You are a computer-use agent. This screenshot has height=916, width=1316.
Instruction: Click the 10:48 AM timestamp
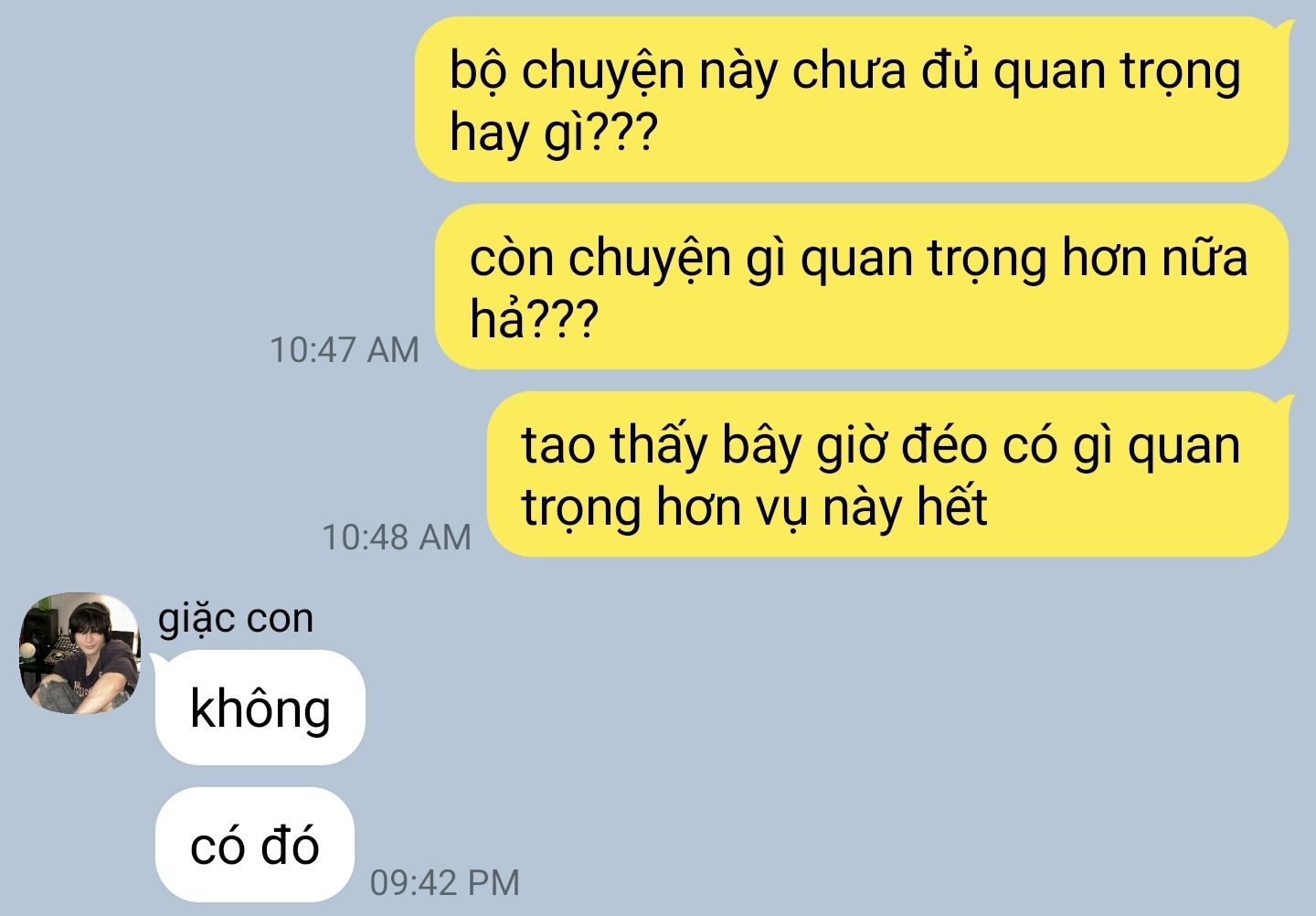(x=397, y=537)
